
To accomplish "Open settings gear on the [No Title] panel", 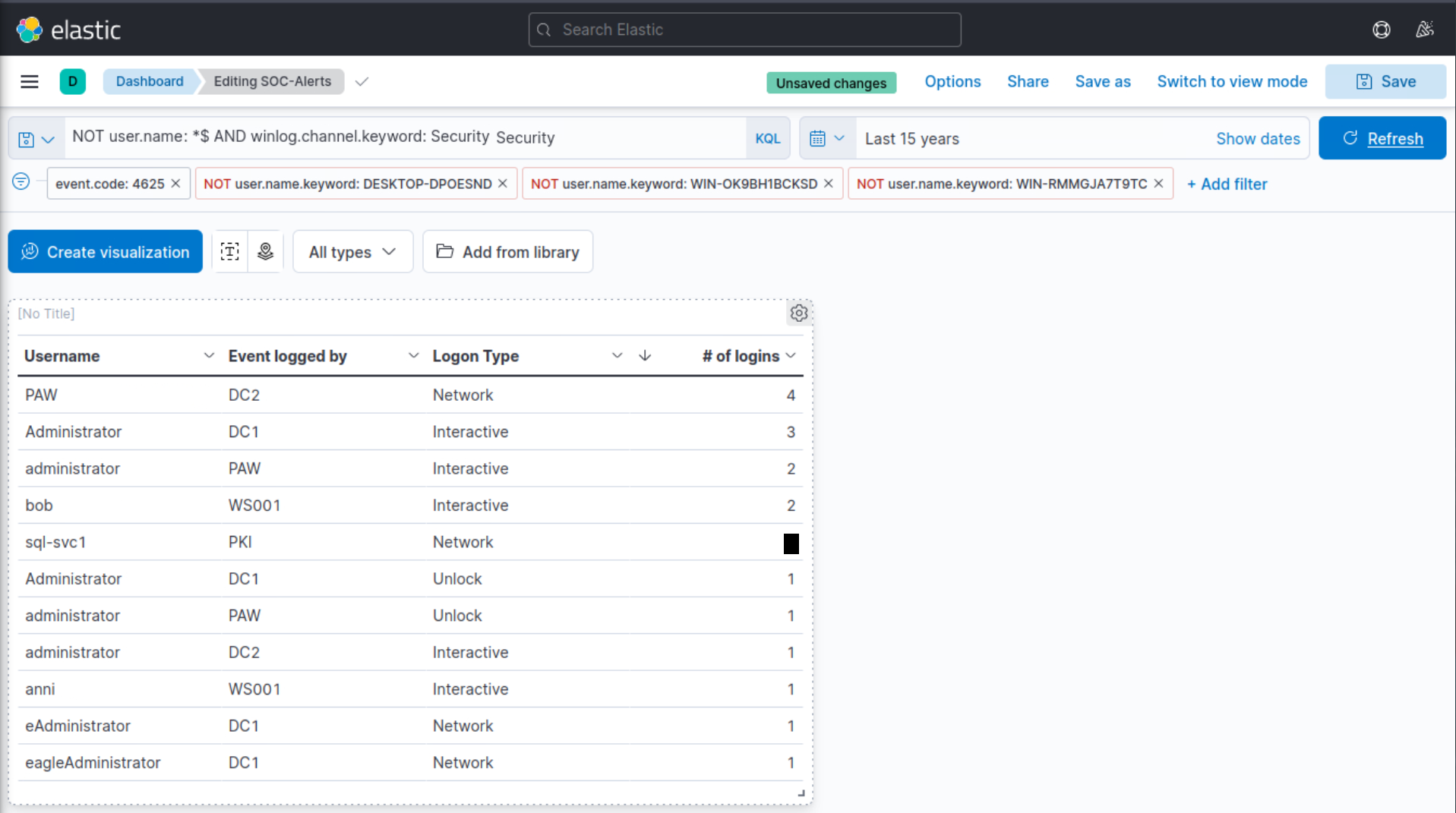I will pos(798,313).
